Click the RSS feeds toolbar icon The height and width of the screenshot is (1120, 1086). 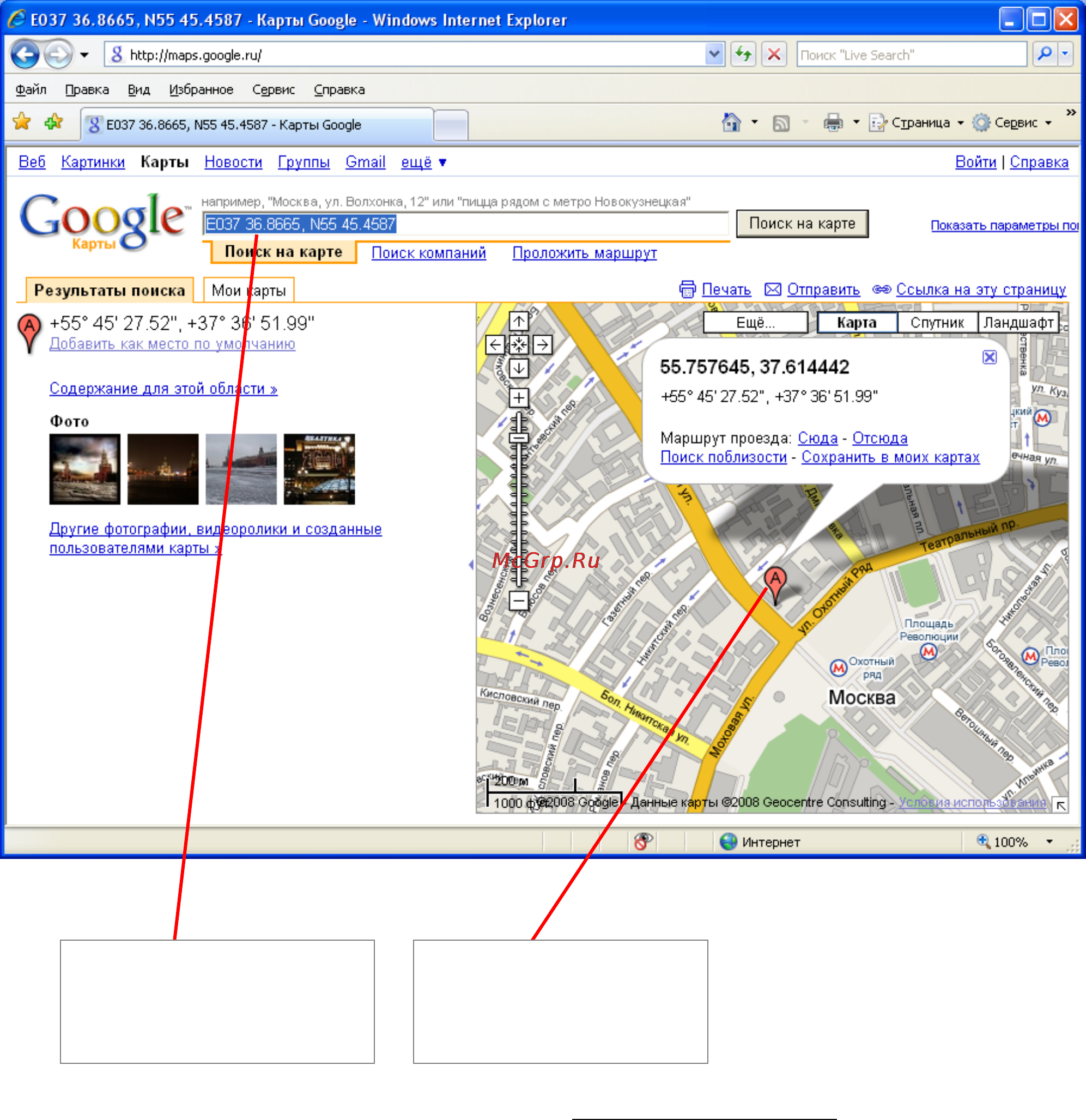click(x=781, y=123)
